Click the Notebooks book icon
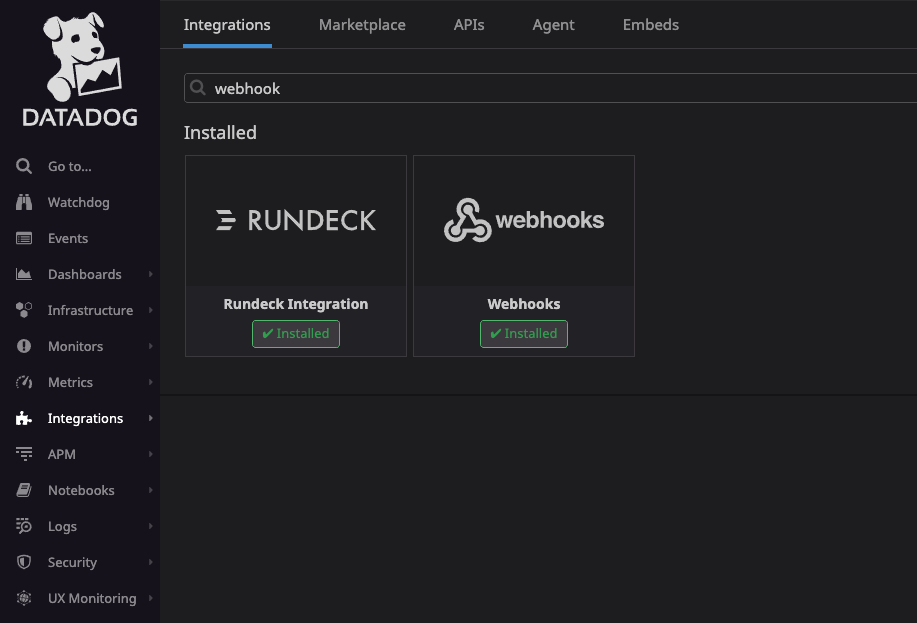917x623 pixels. click(x=24, y=490)
